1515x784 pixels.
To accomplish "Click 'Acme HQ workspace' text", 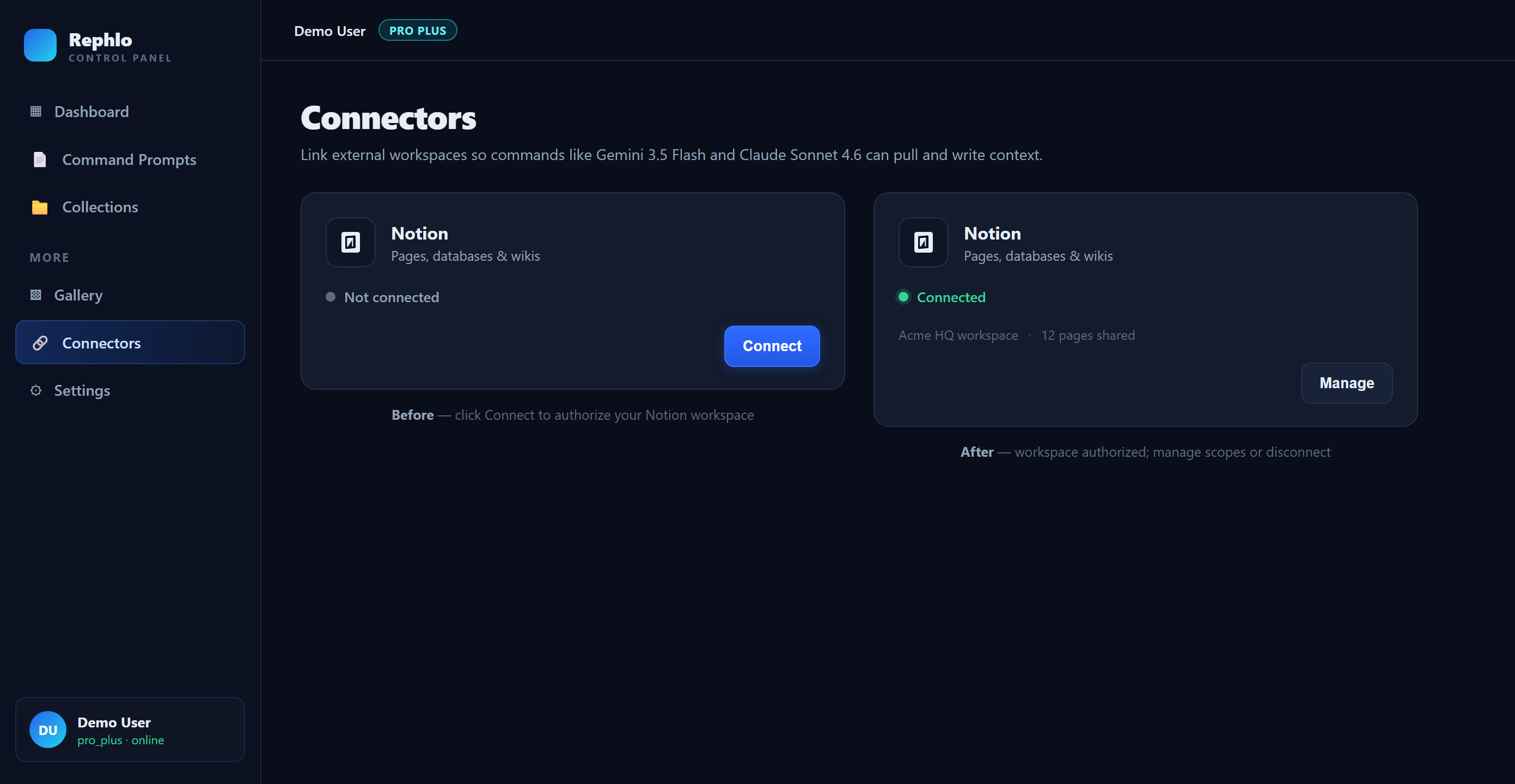I will 958,335.
